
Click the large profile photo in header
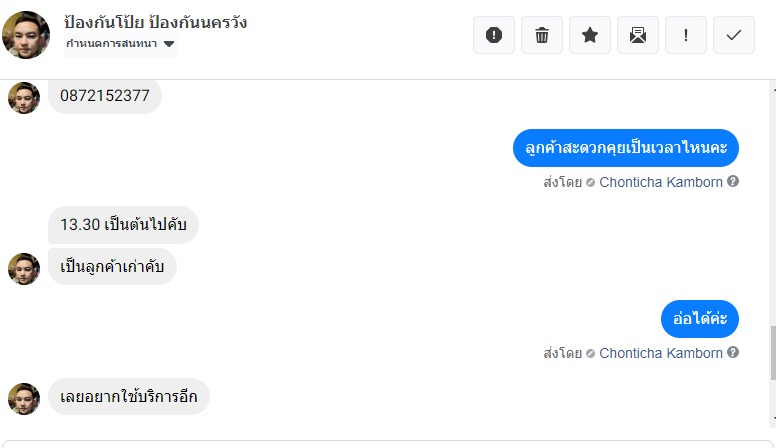(x=26, y=35)
